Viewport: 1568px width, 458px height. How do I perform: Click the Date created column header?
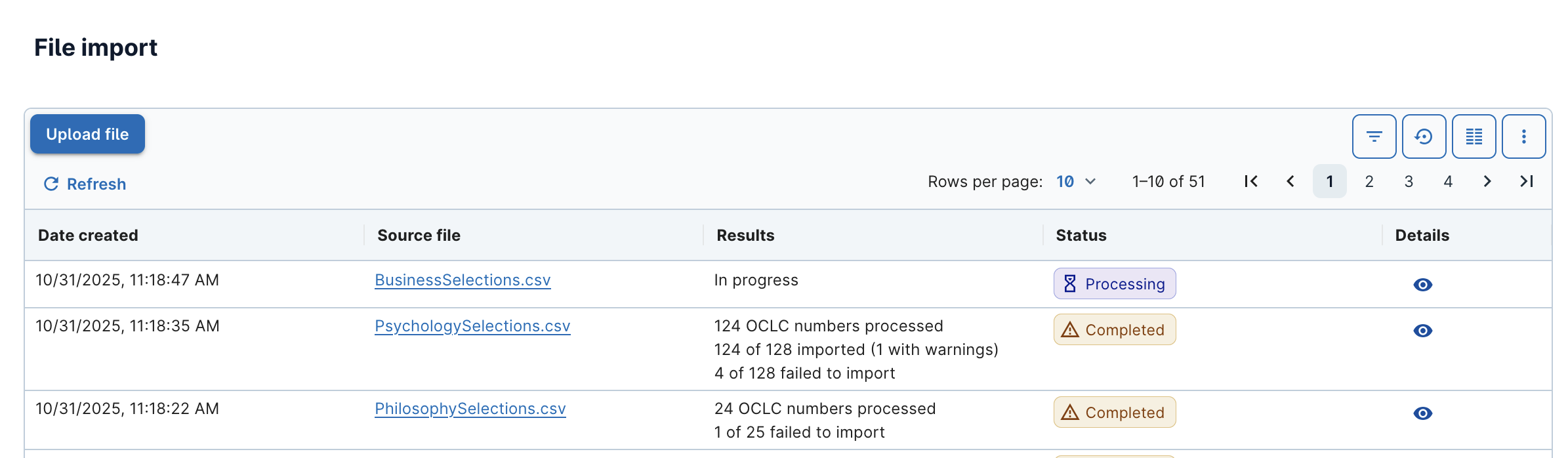click(x=88, y=236)
